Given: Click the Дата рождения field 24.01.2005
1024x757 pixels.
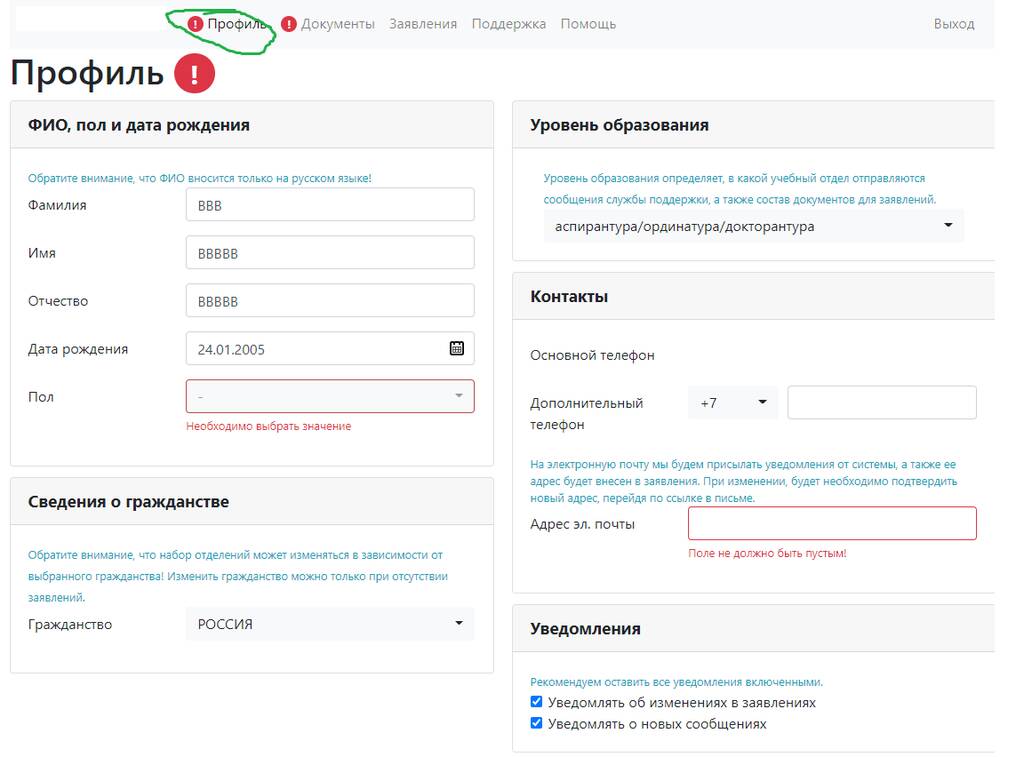Looking at the screenshot, I should coord(330,348).
